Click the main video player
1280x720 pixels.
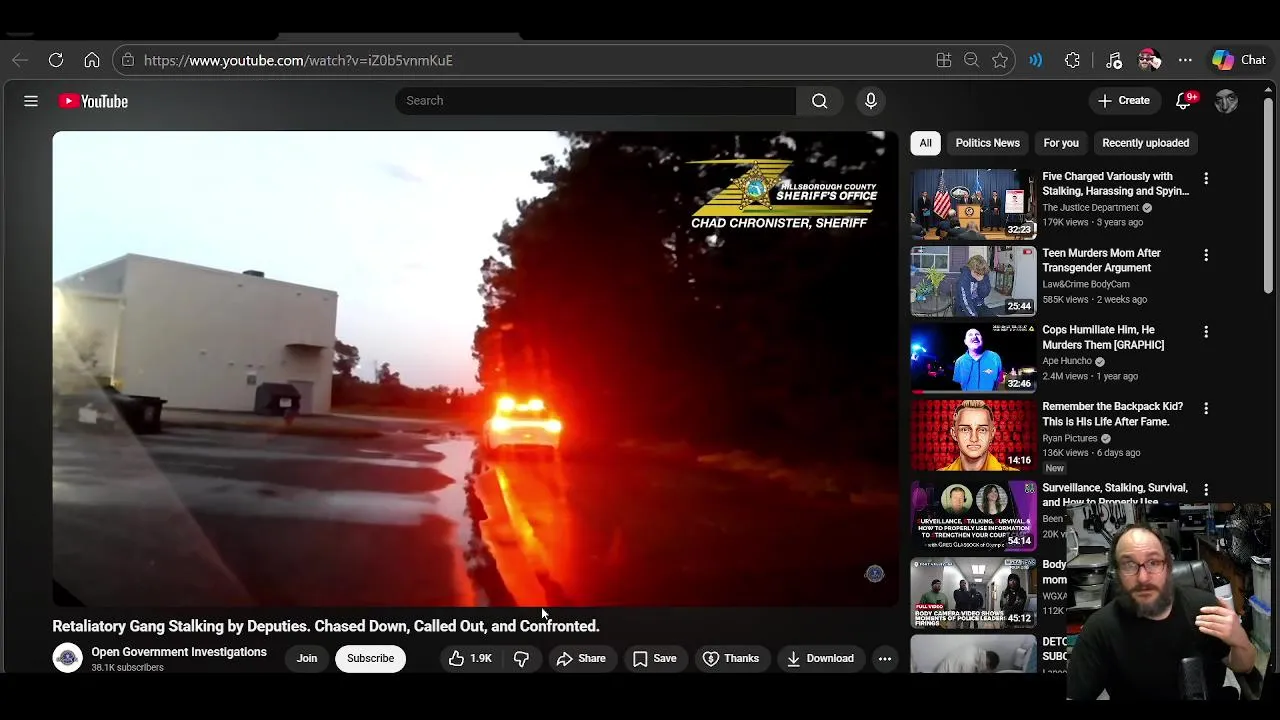coord(475,369)
